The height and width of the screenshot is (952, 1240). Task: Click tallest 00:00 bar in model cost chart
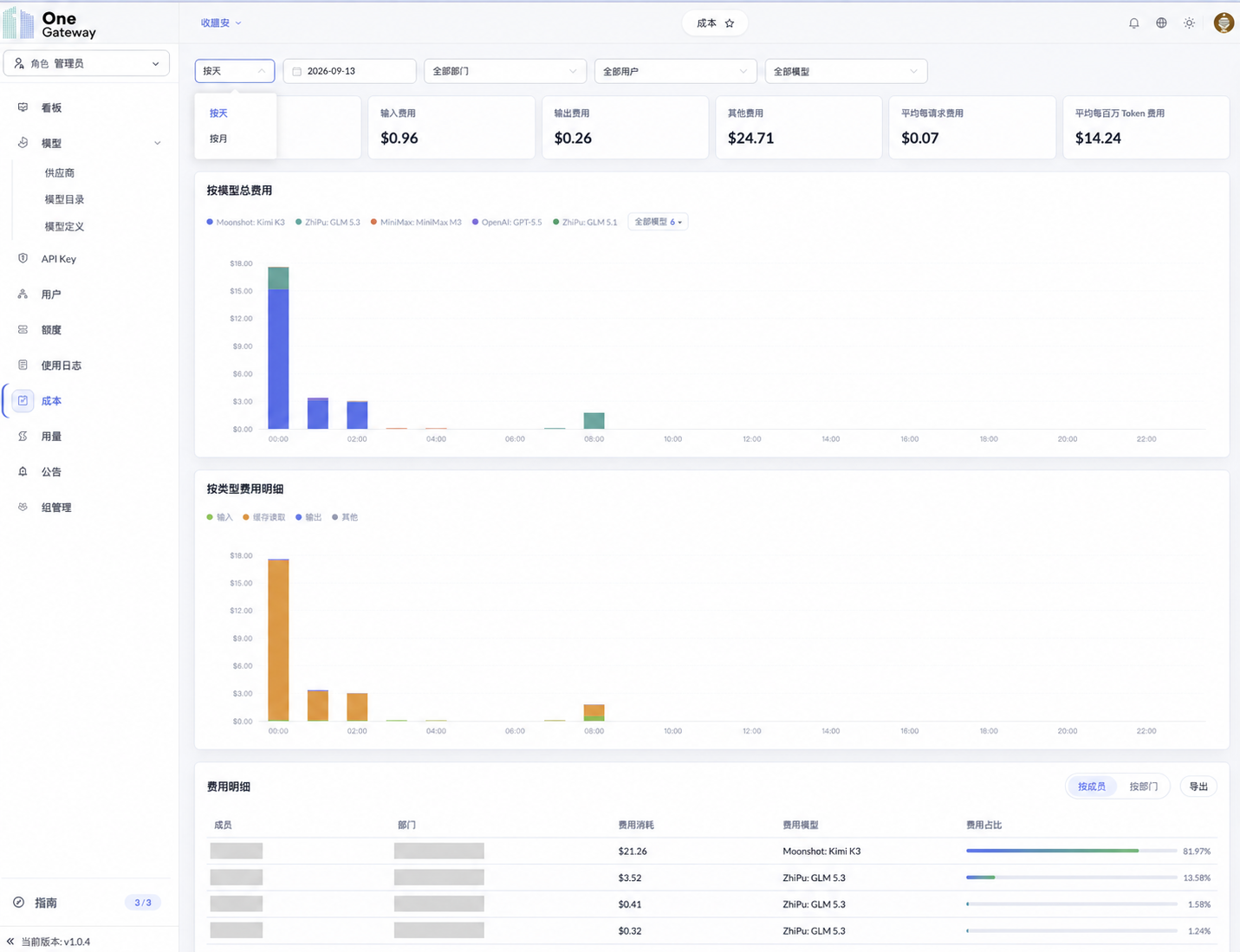[x=278, y=348]
